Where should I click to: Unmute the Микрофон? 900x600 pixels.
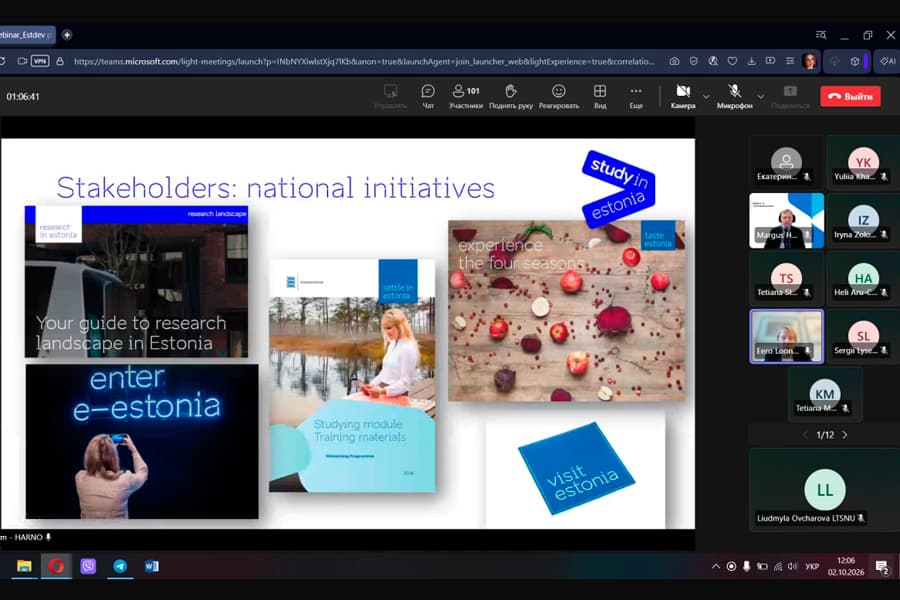(734, 96)
